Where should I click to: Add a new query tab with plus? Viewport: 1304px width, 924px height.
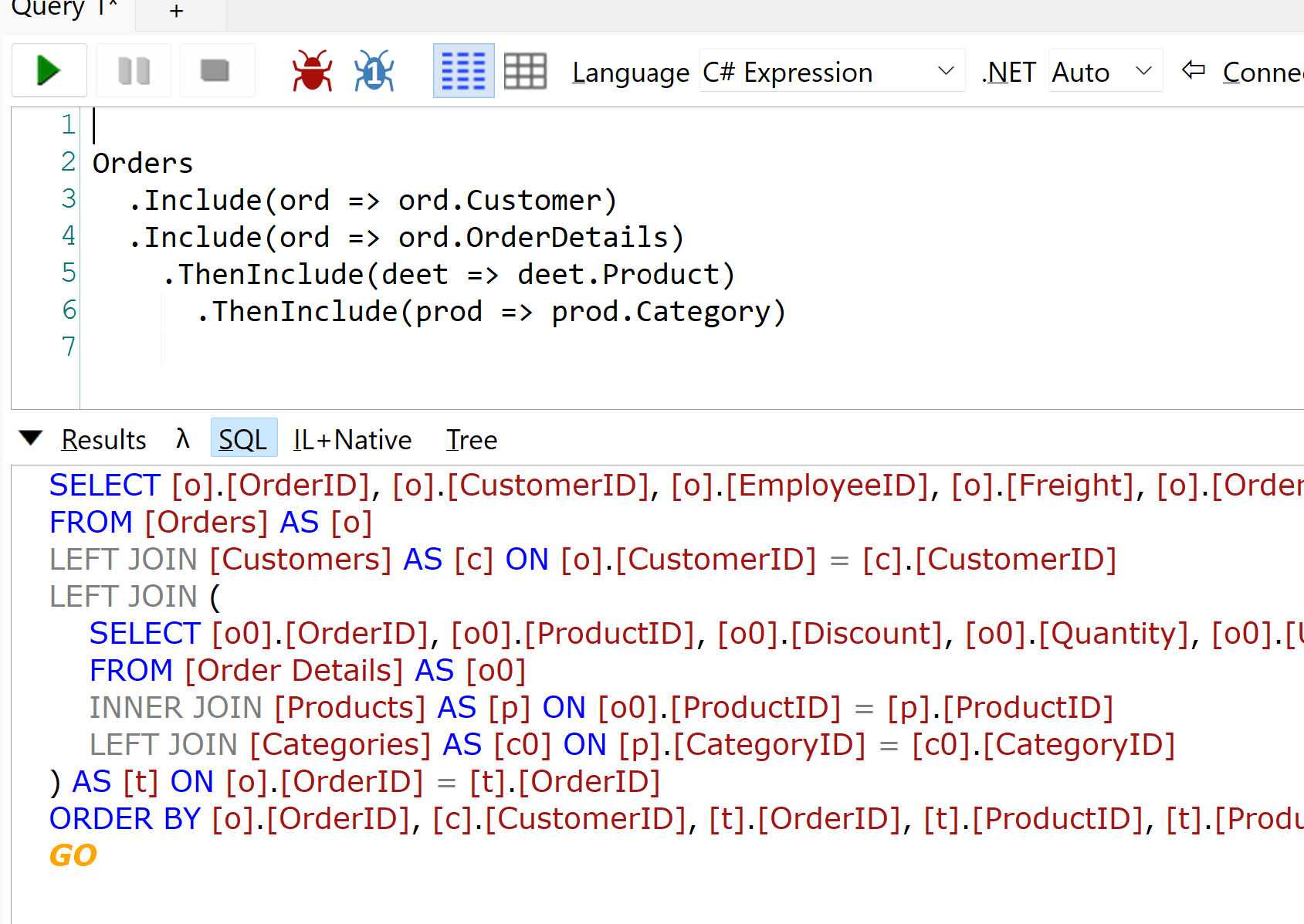click(177, 11)
